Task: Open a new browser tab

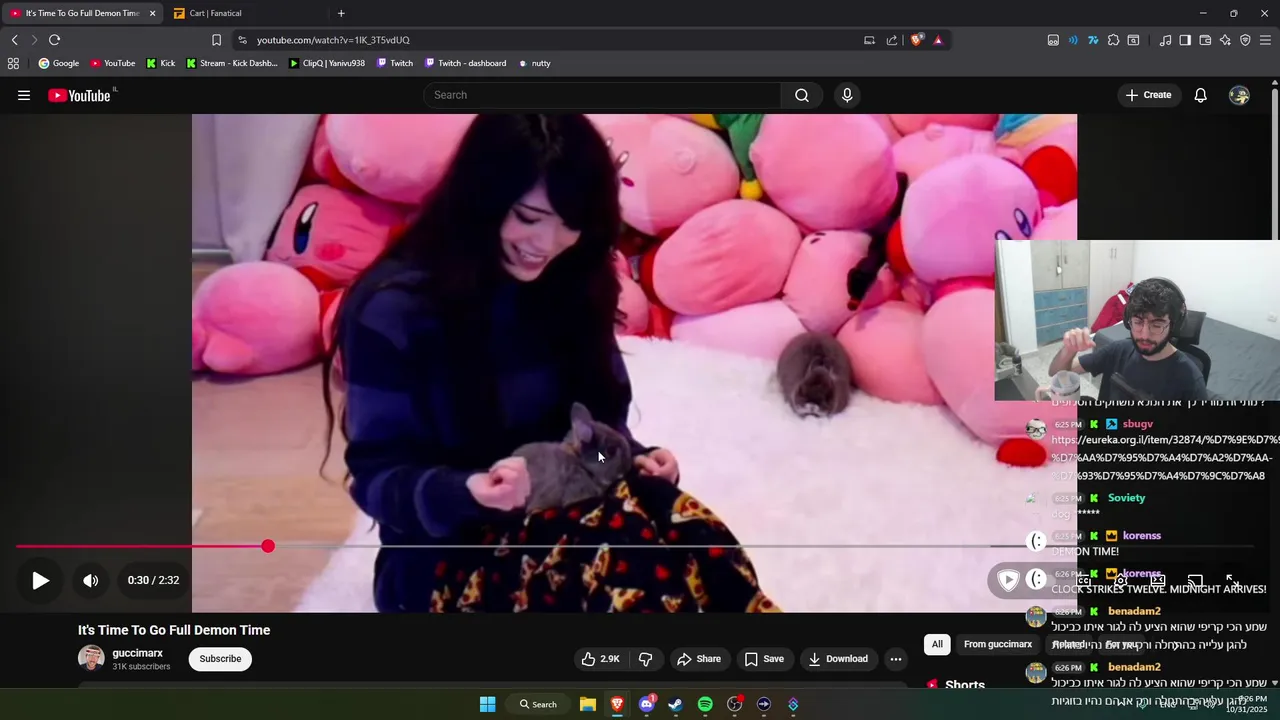Action: 341,13
